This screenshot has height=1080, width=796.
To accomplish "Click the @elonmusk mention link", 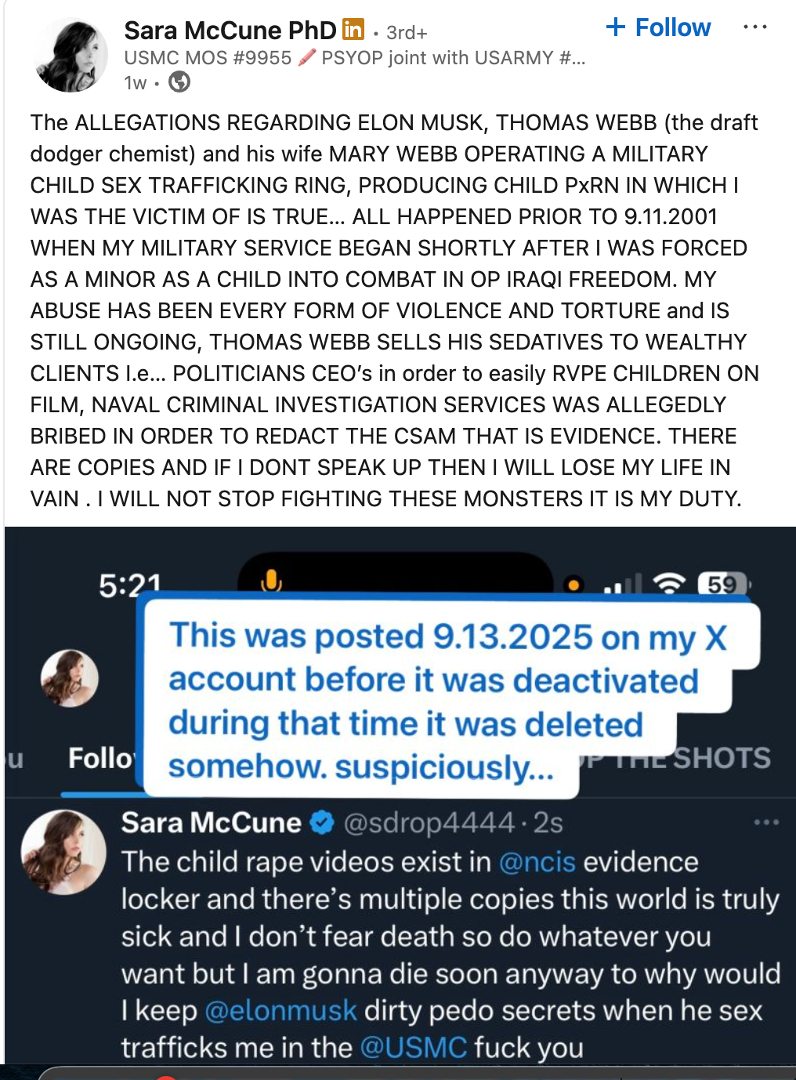I will pos(280,1010).
